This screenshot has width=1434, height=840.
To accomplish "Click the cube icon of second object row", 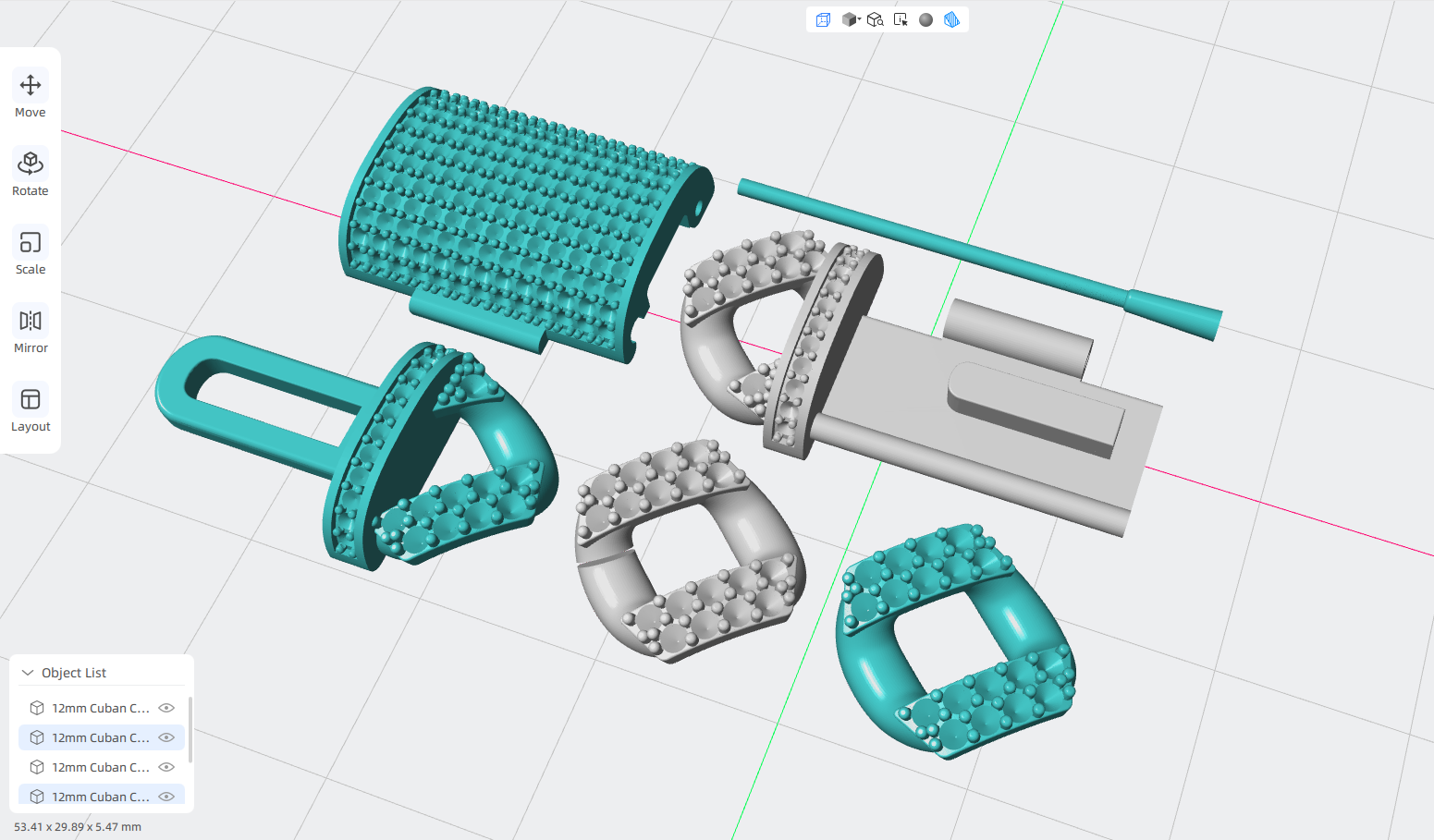I will tap(37, 737).
